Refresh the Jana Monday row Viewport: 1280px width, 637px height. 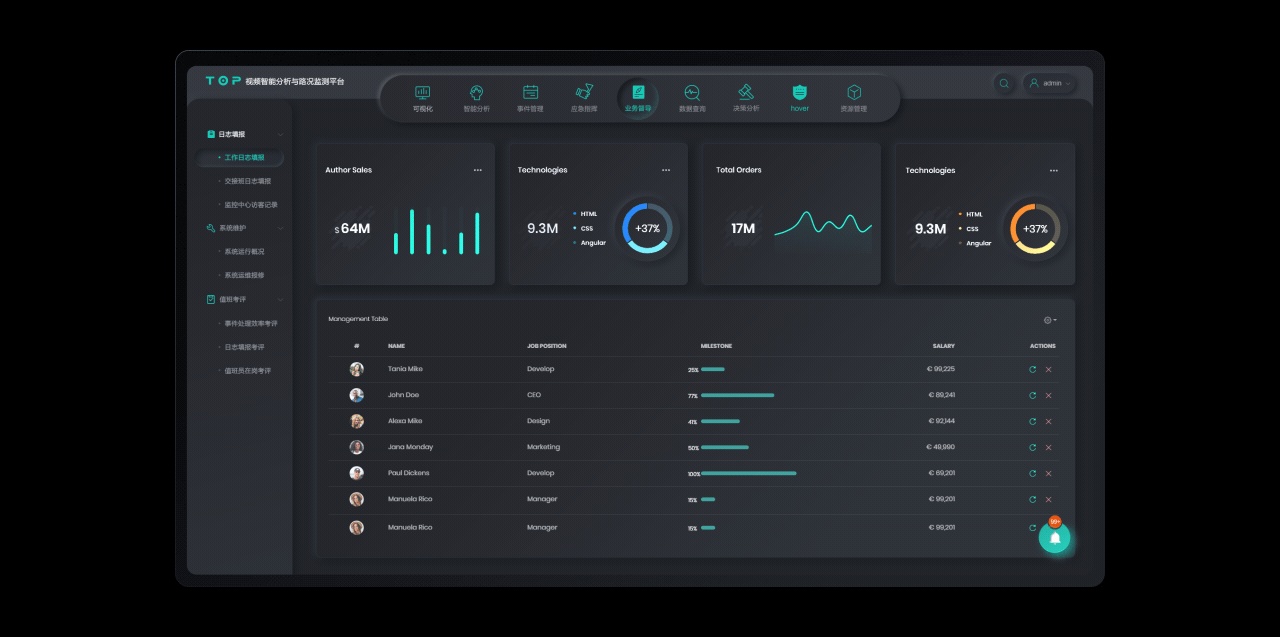1032,447
